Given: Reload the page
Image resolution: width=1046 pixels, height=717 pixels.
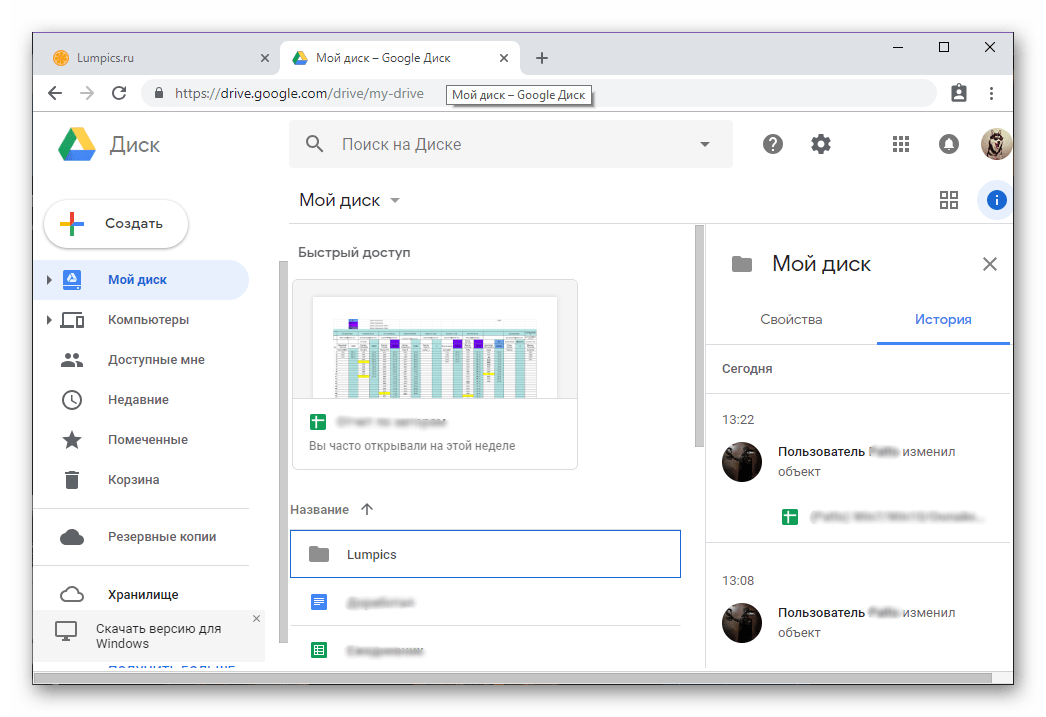Looking at the screenshot, I should point(119,93).
